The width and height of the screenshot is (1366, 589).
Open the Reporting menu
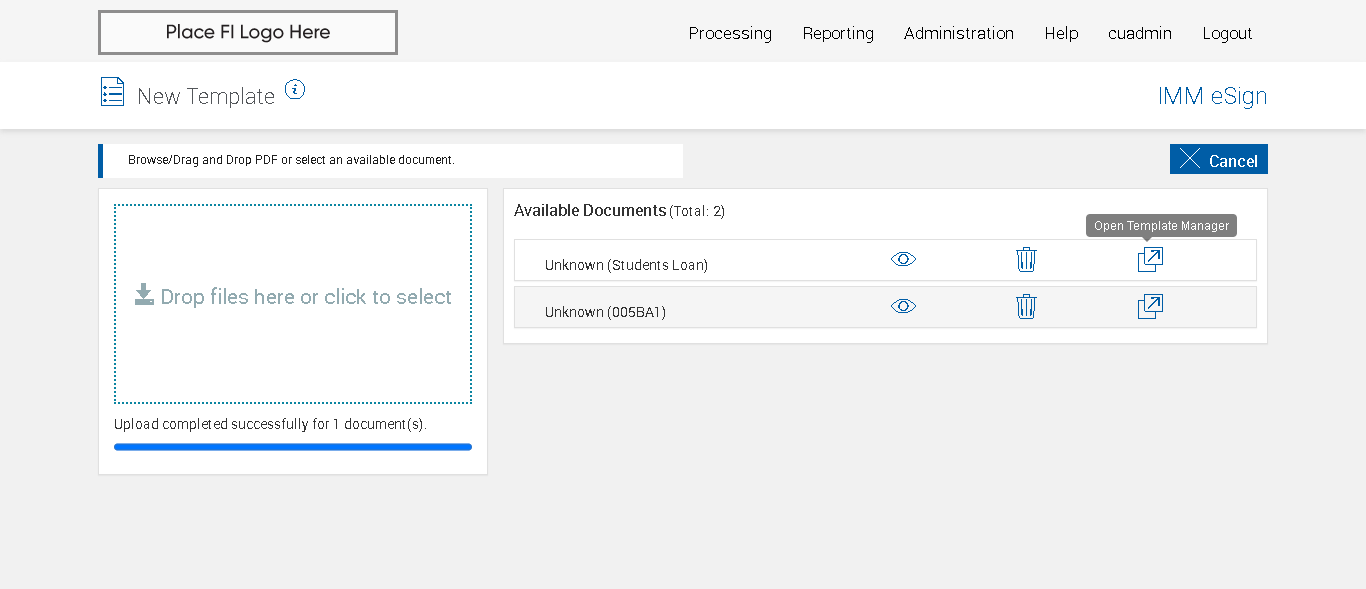coord(838,33)
